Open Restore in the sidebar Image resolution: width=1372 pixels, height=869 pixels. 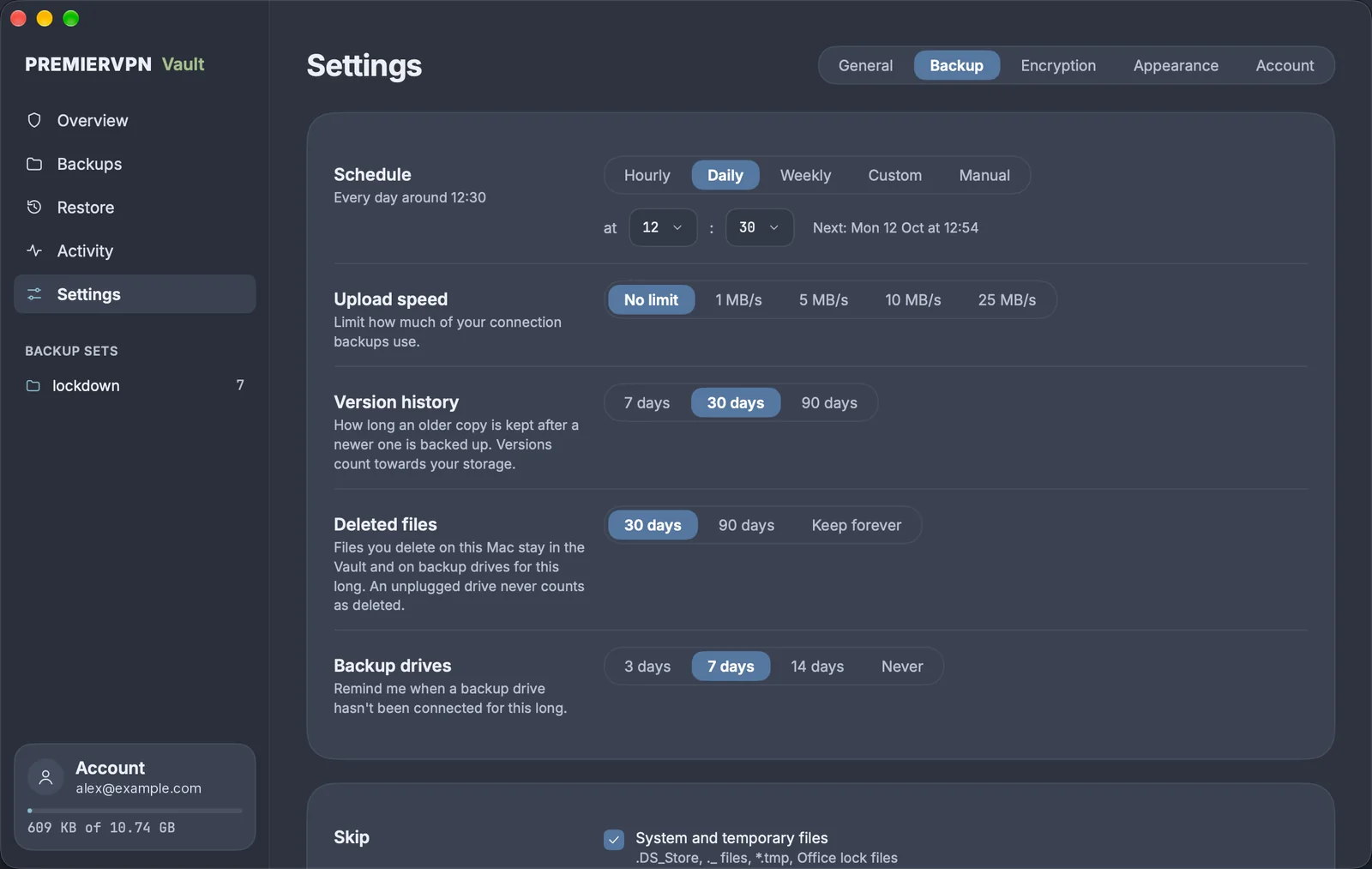tap(135, 207)
